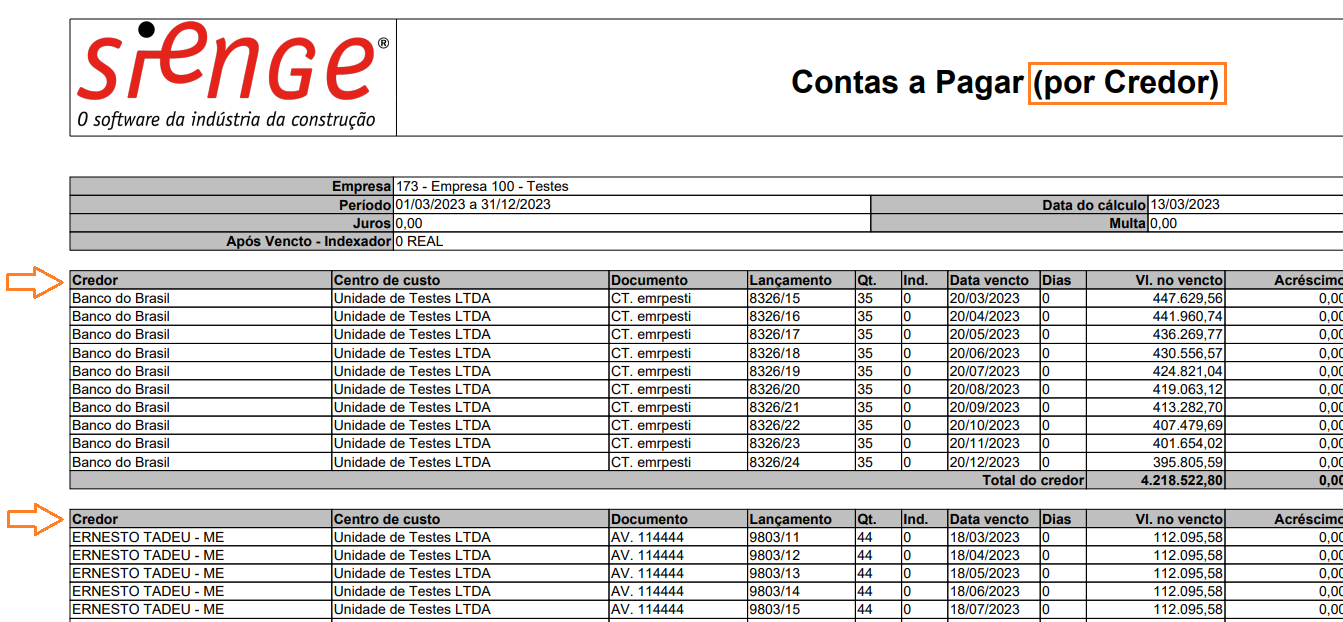Click lançamento 9803/14
Viewport: 1343px width, 622px height.
(x=775, y=591)
